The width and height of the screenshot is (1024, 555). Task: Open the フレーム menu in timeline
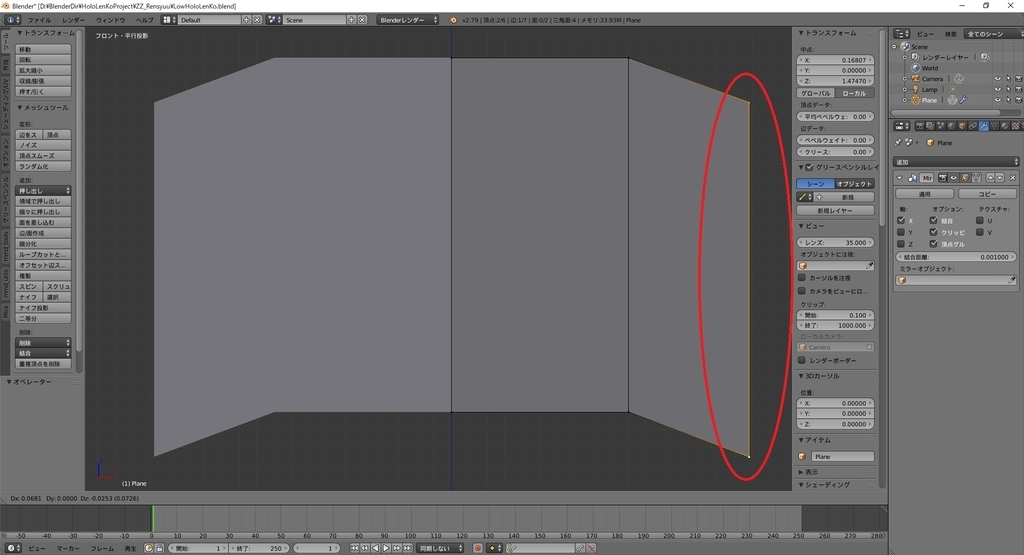click(103, 548)
